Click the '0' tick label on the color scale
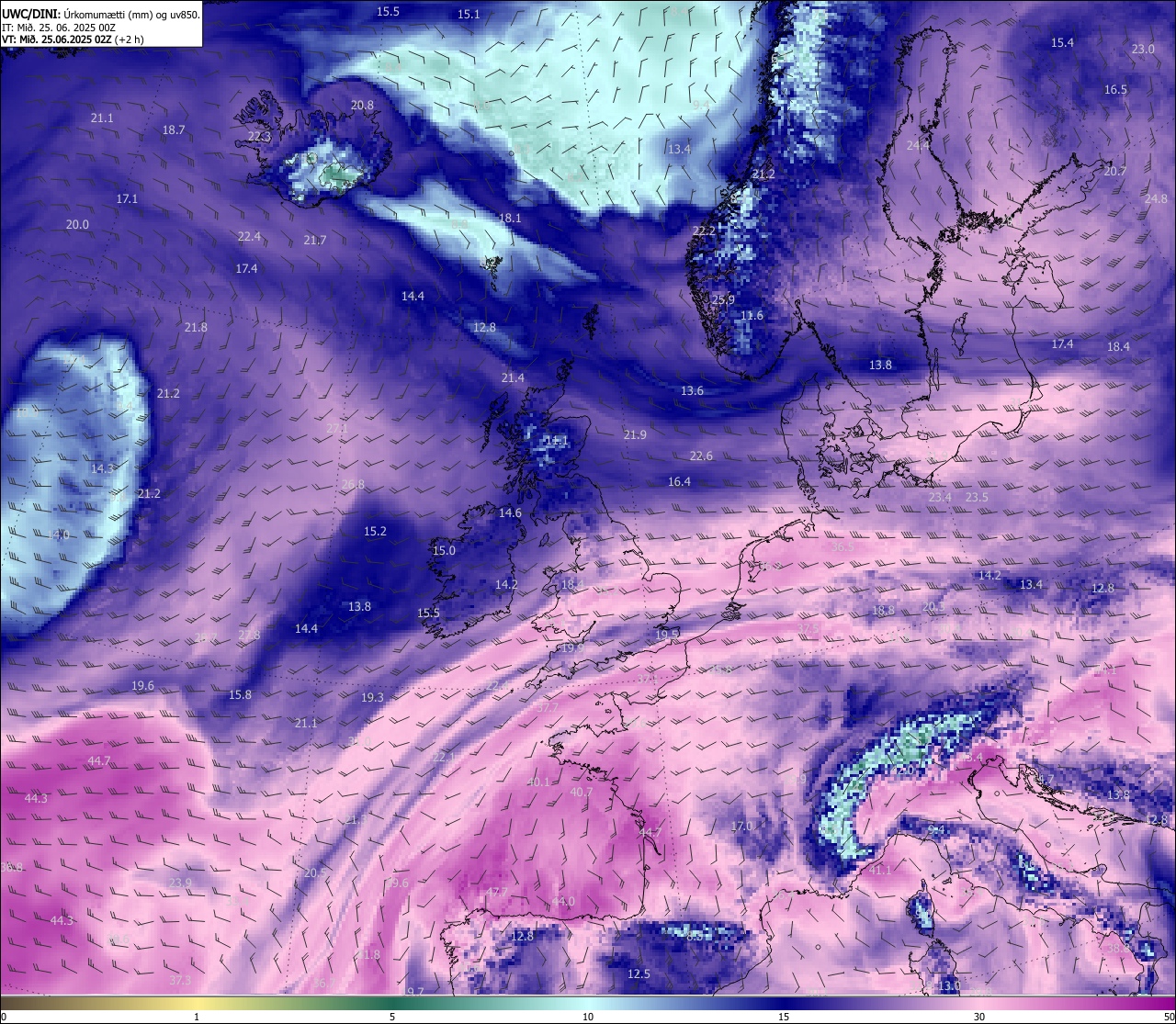The image size is (1176, 1024). (x=4, y=1017)
